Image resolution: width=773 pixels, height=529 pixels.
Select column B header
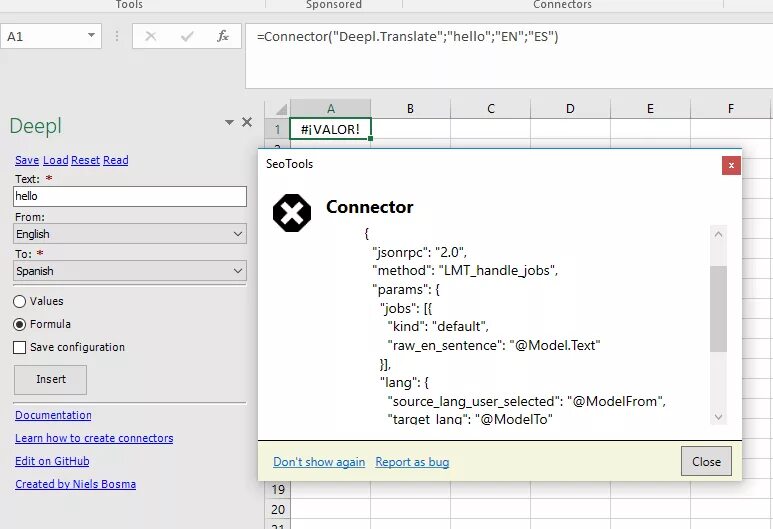pos(410,108)
